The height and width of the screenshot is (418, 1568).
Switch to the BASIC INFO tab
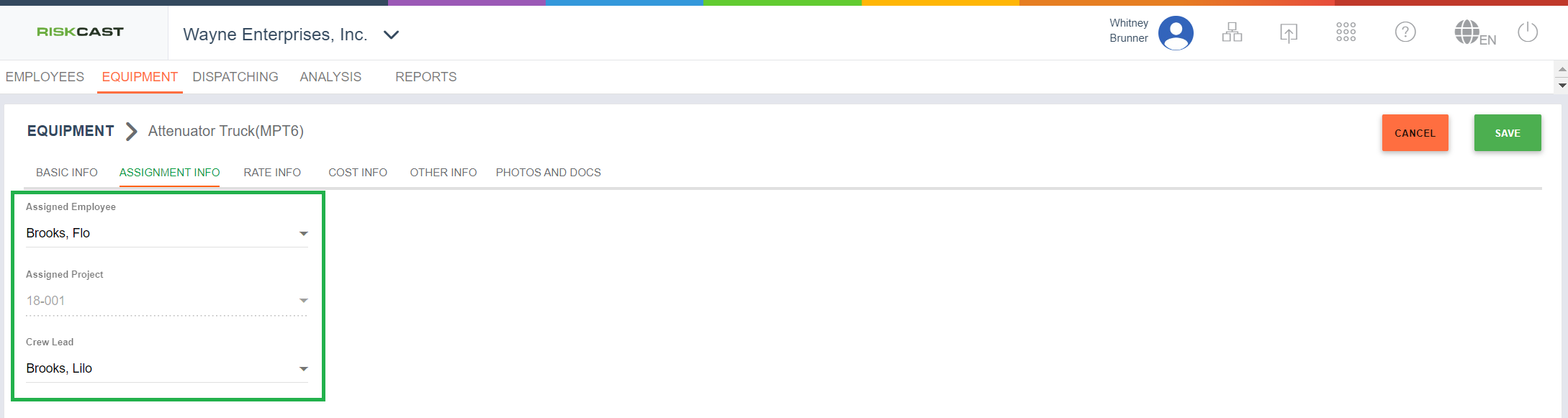point(67,173)
